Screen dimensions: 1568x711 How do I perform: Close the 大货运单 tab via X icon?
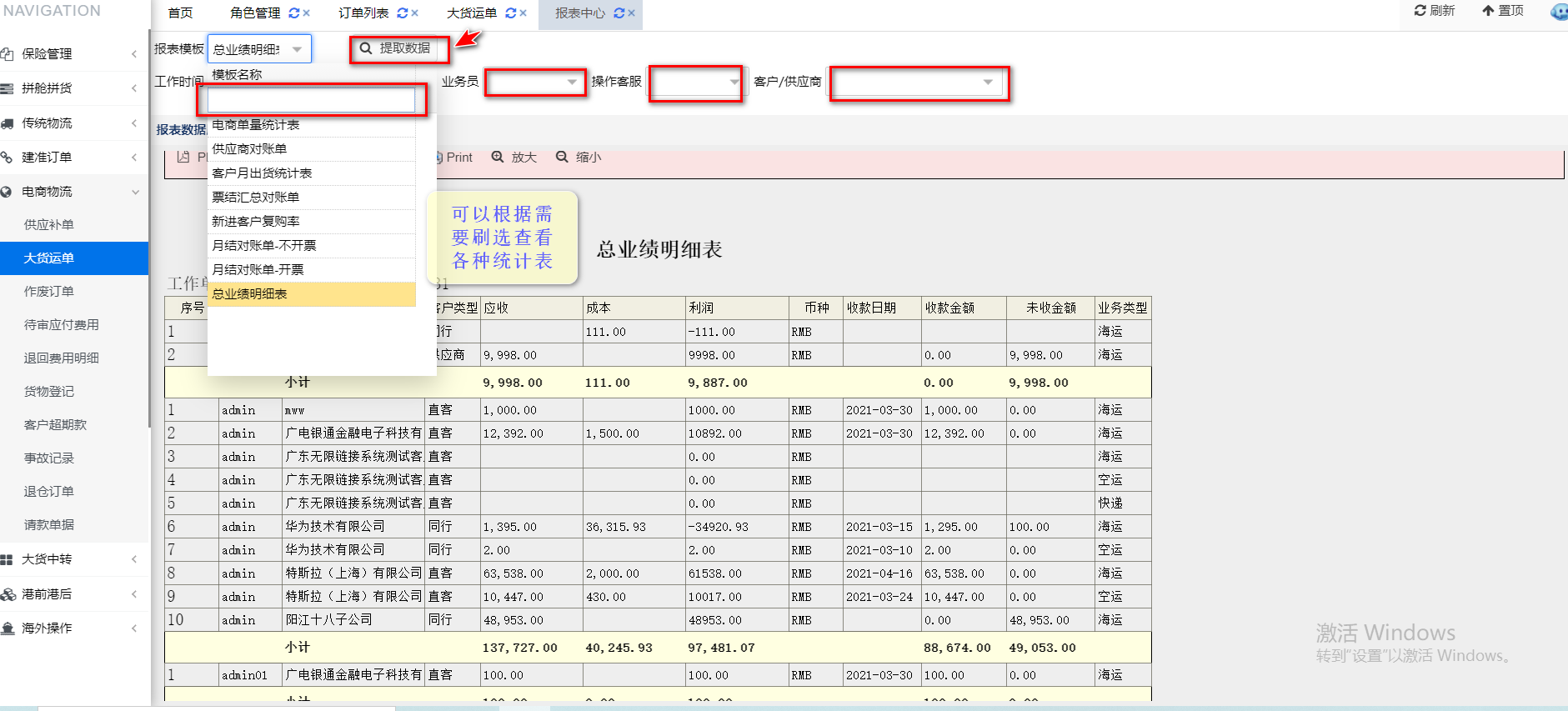pos(523,13)
